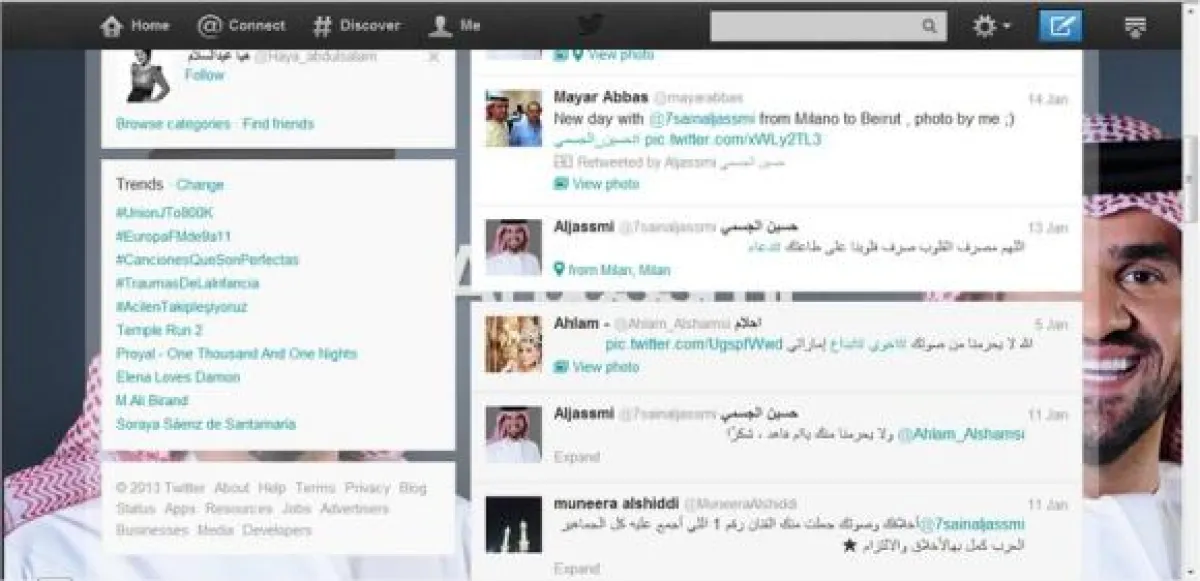The width and height of the screenshot is (1200, 581).
Task: Expand Aljassmi's reply to Ahlam_Alshamsi
Action: (577, 457)
